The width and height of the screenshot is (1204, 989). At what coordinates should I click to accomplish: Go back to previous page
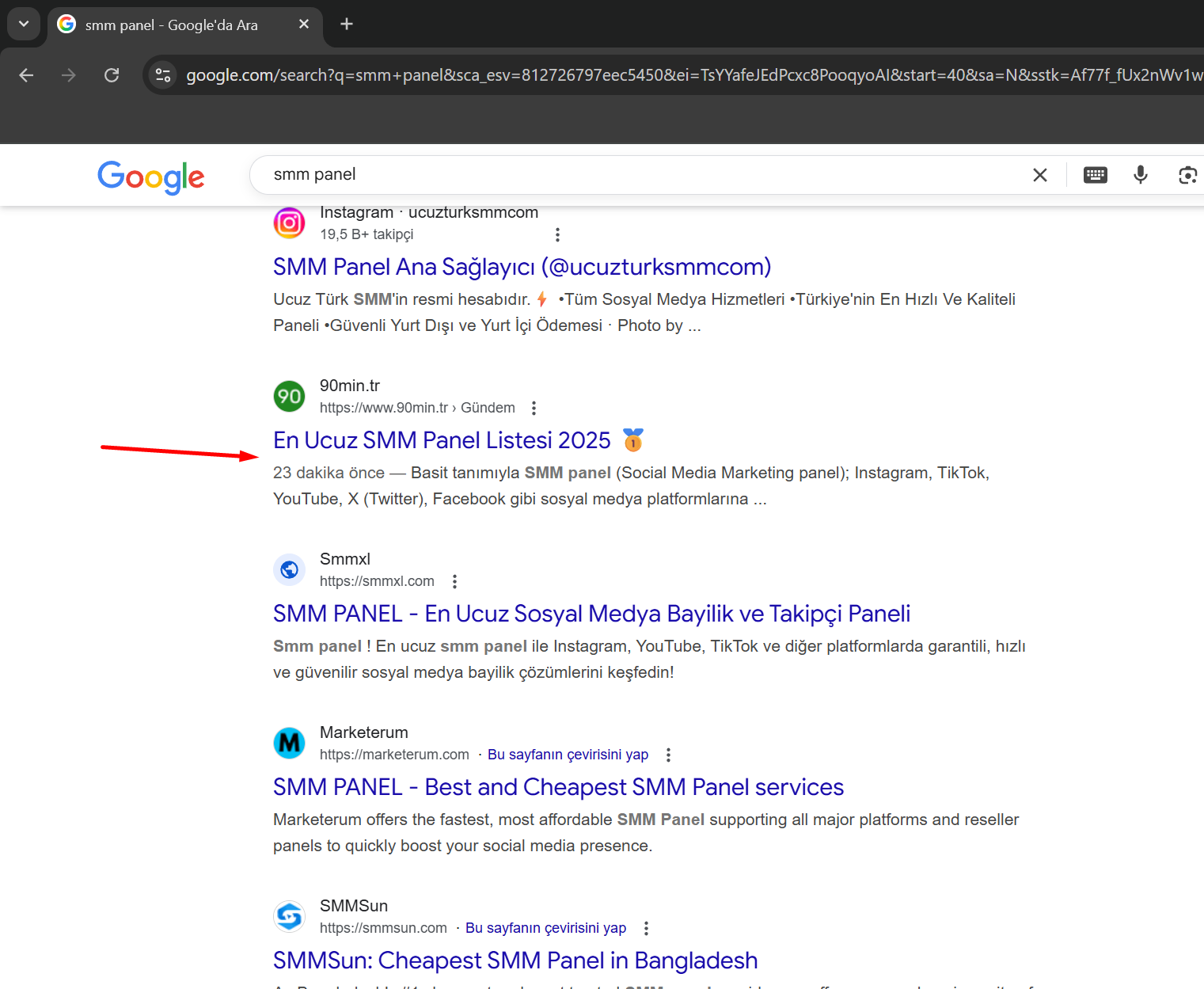[26, 75]
